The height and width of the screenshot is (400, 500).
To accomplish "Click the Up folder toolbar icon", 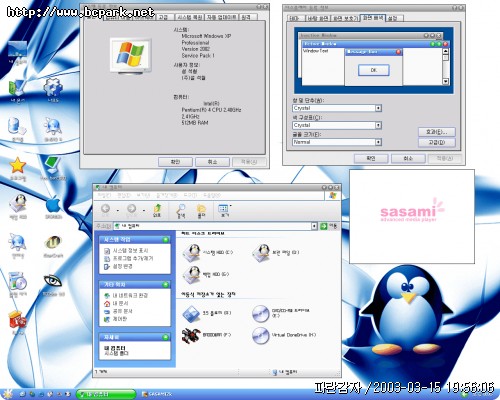I will 157,210.
